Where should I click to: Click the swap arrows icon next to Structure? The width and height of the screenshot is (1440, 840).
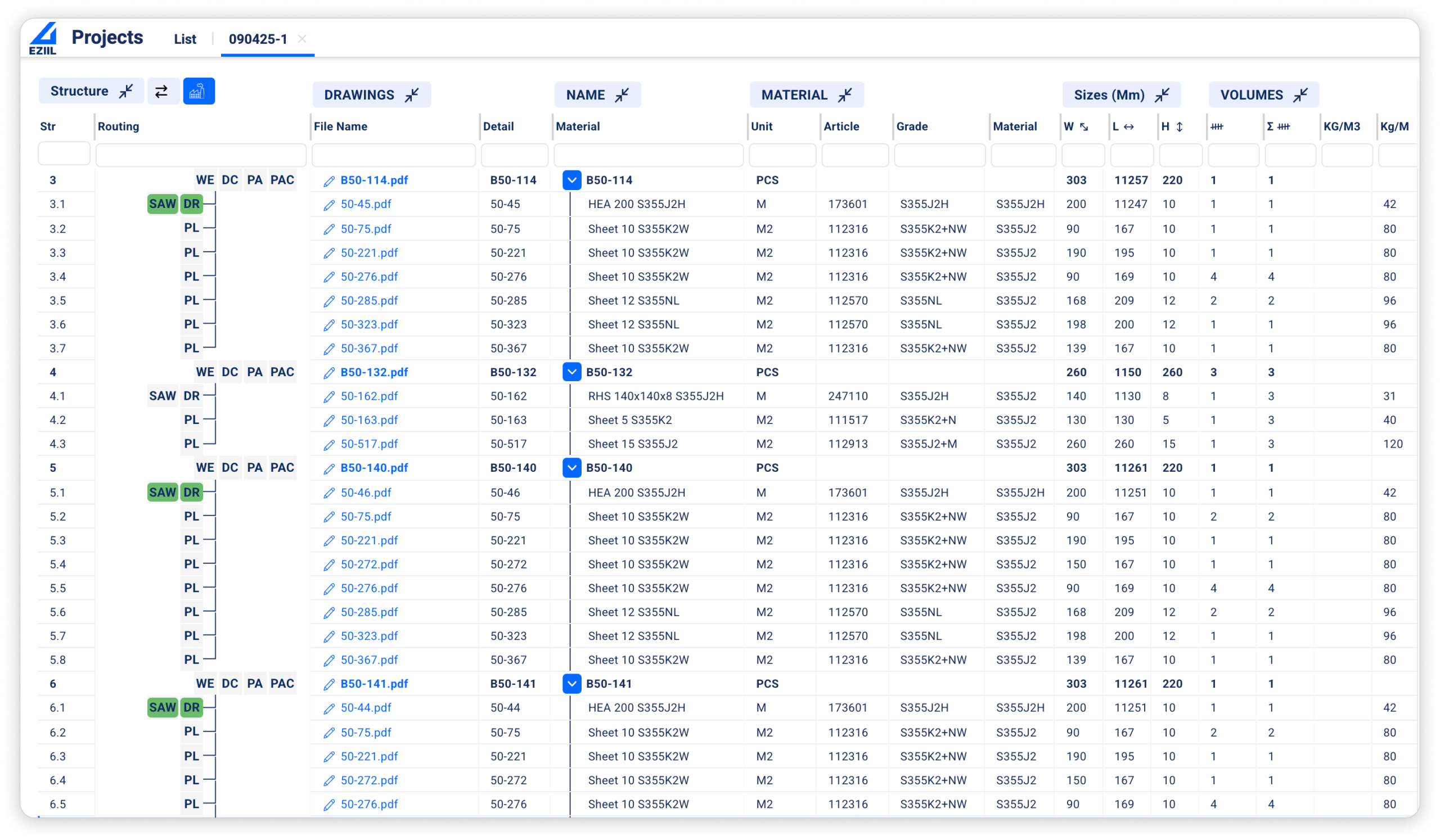point(161,92)
